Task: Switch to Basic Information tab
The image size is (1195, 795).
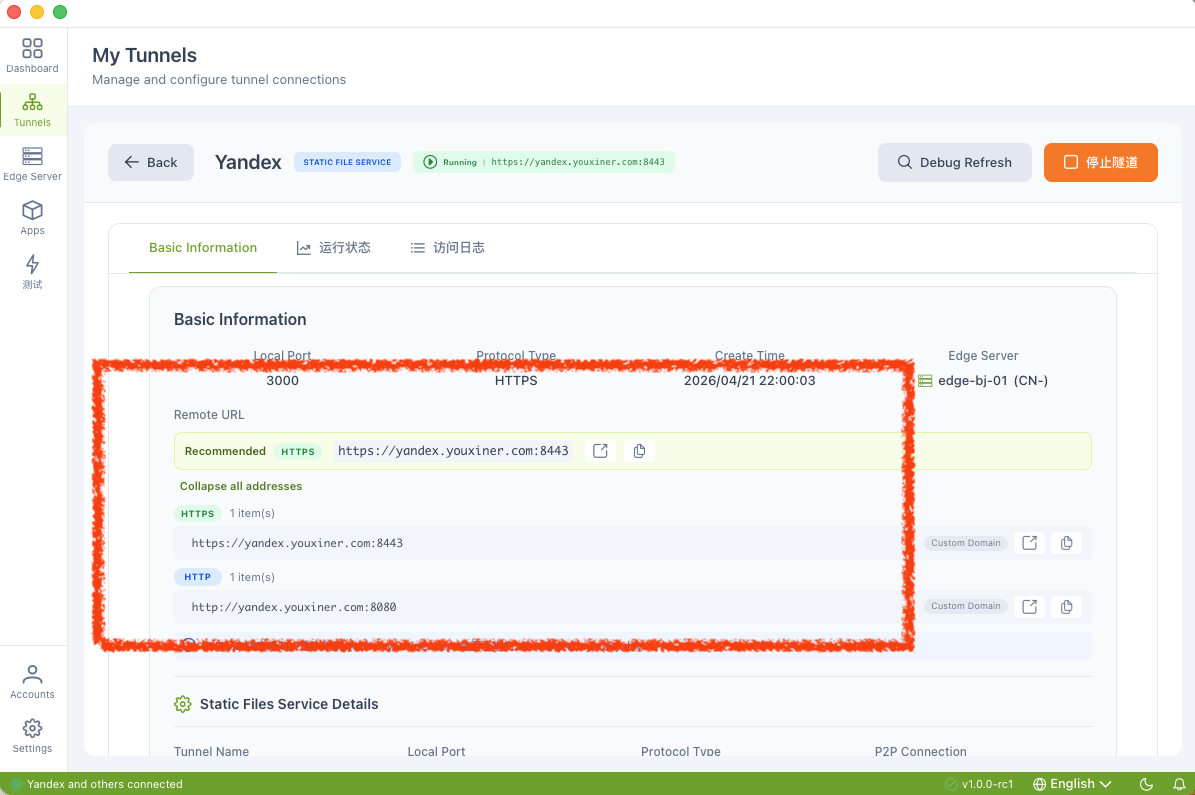Action: pyautogui.click(x=203, y=248)
